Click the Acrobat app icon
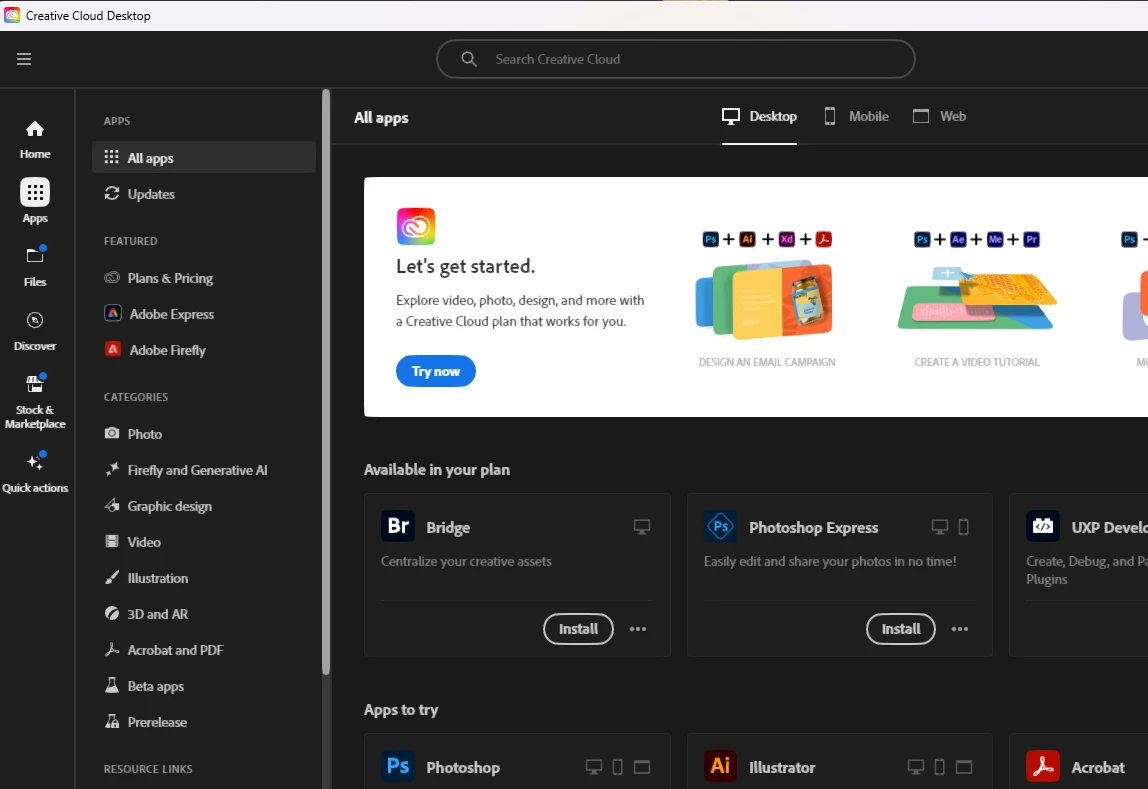 click(1043, 766)
